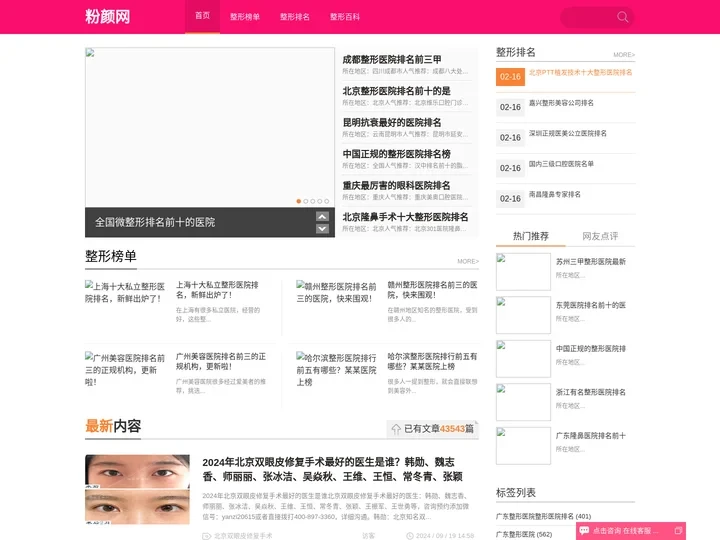Open 国内三级口腔医院名单 link
The height and width of the screenshot is (540, 720).
click(561, 164)
